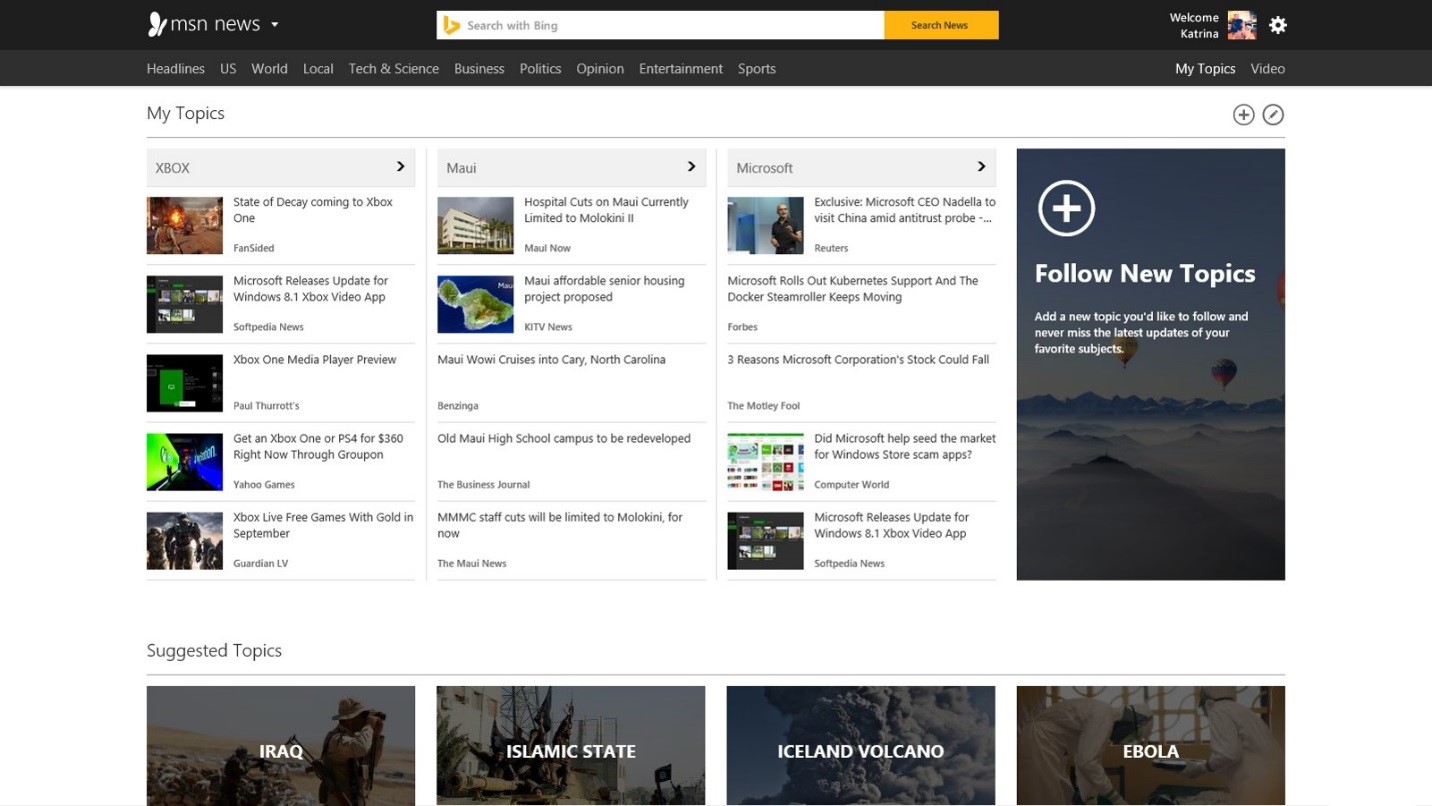This screenshot has height=806, width=1432.
Task: Switch to the Video tab
Action: click(1267, 68)
